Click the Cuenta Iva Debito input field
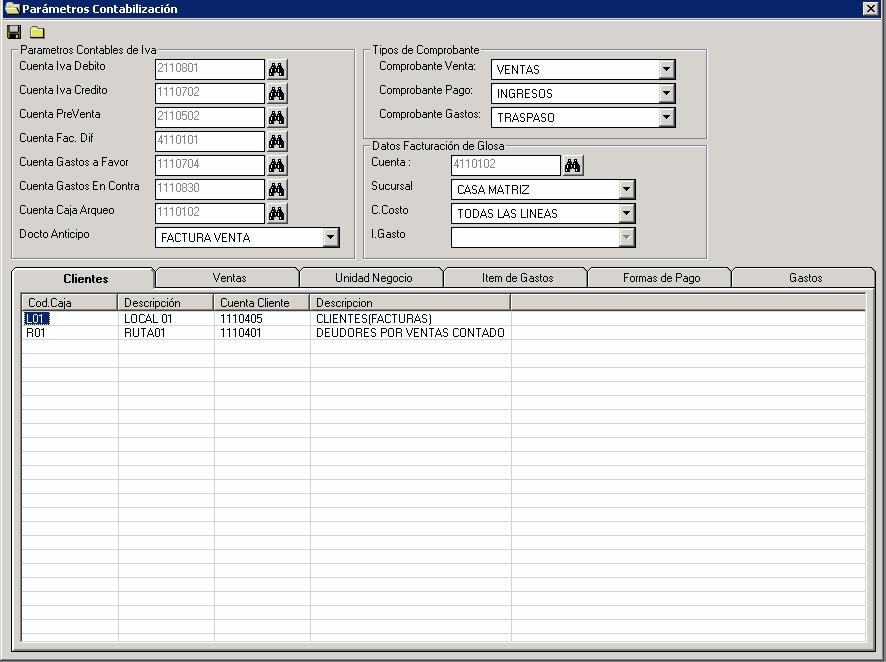 tap(210, 69)
